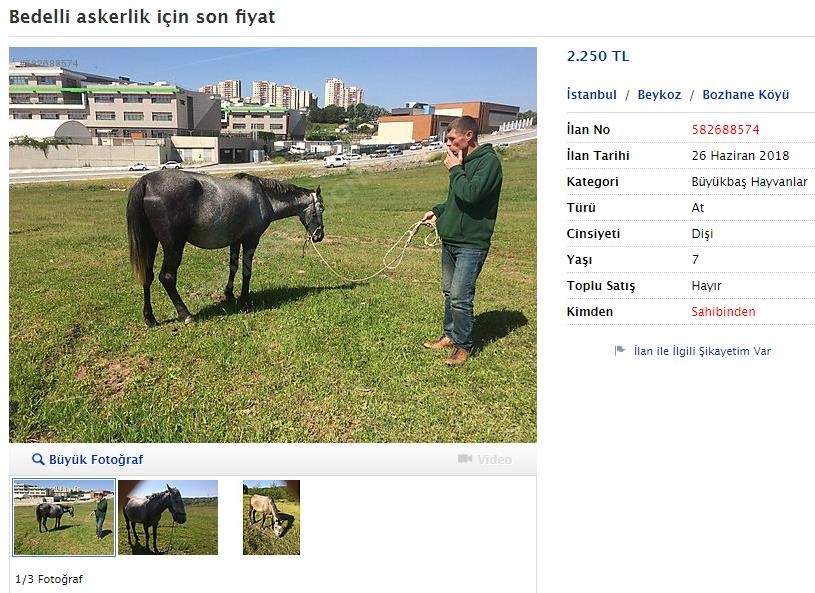Open the İstanbul location link

coord(591,95)
